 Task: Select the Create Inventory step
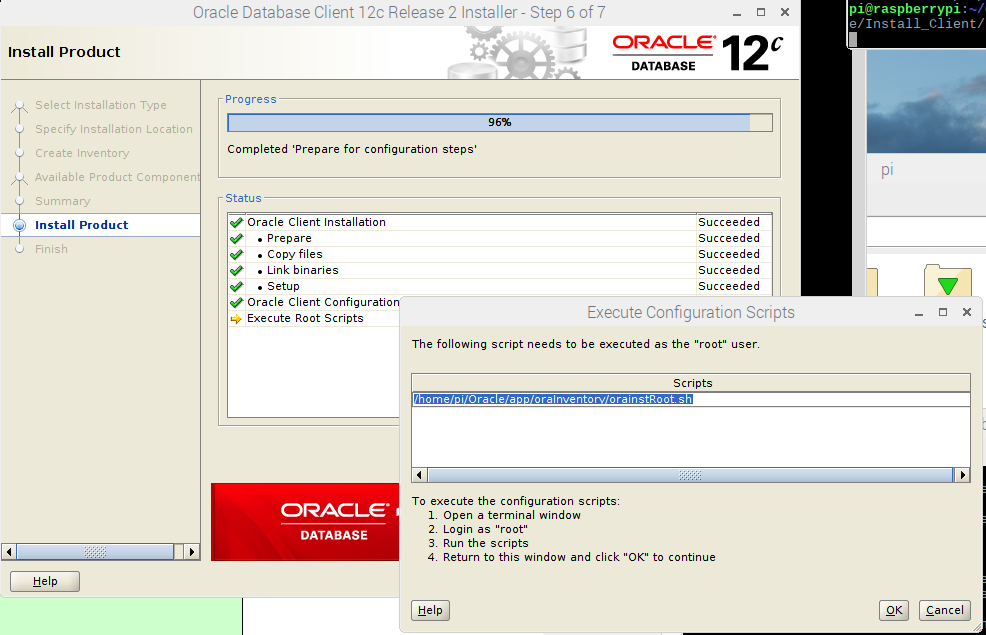click(x=82, y=153)
